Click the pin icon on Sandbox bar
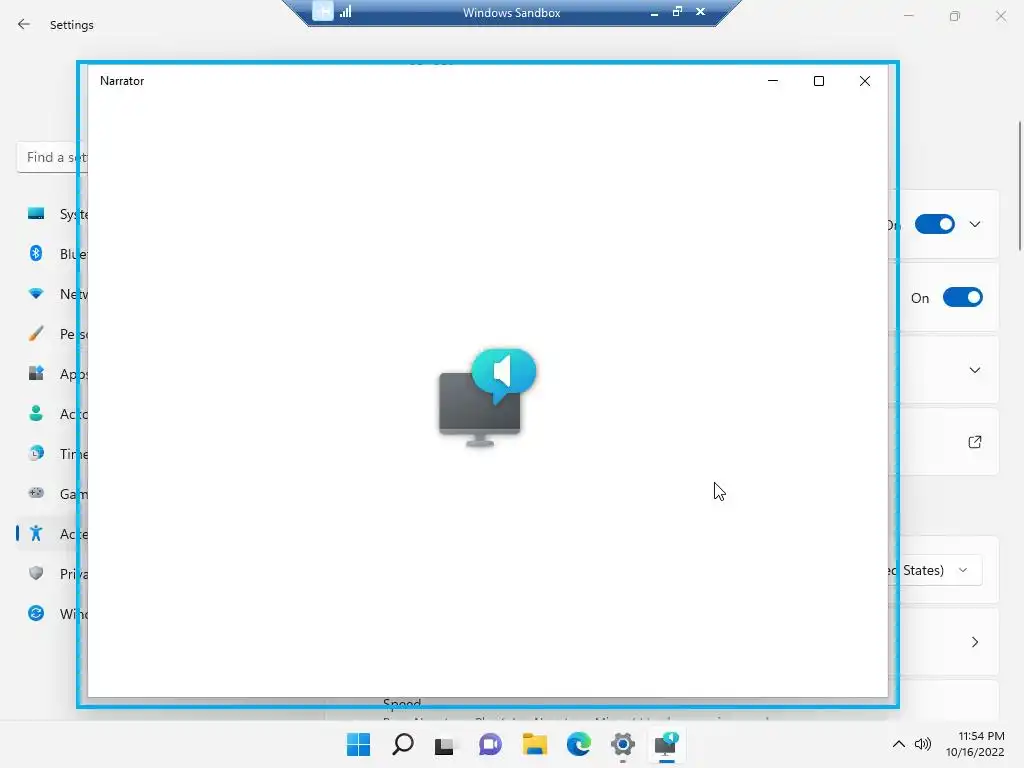The image size is (1024, 768). (x=323, y=11)
